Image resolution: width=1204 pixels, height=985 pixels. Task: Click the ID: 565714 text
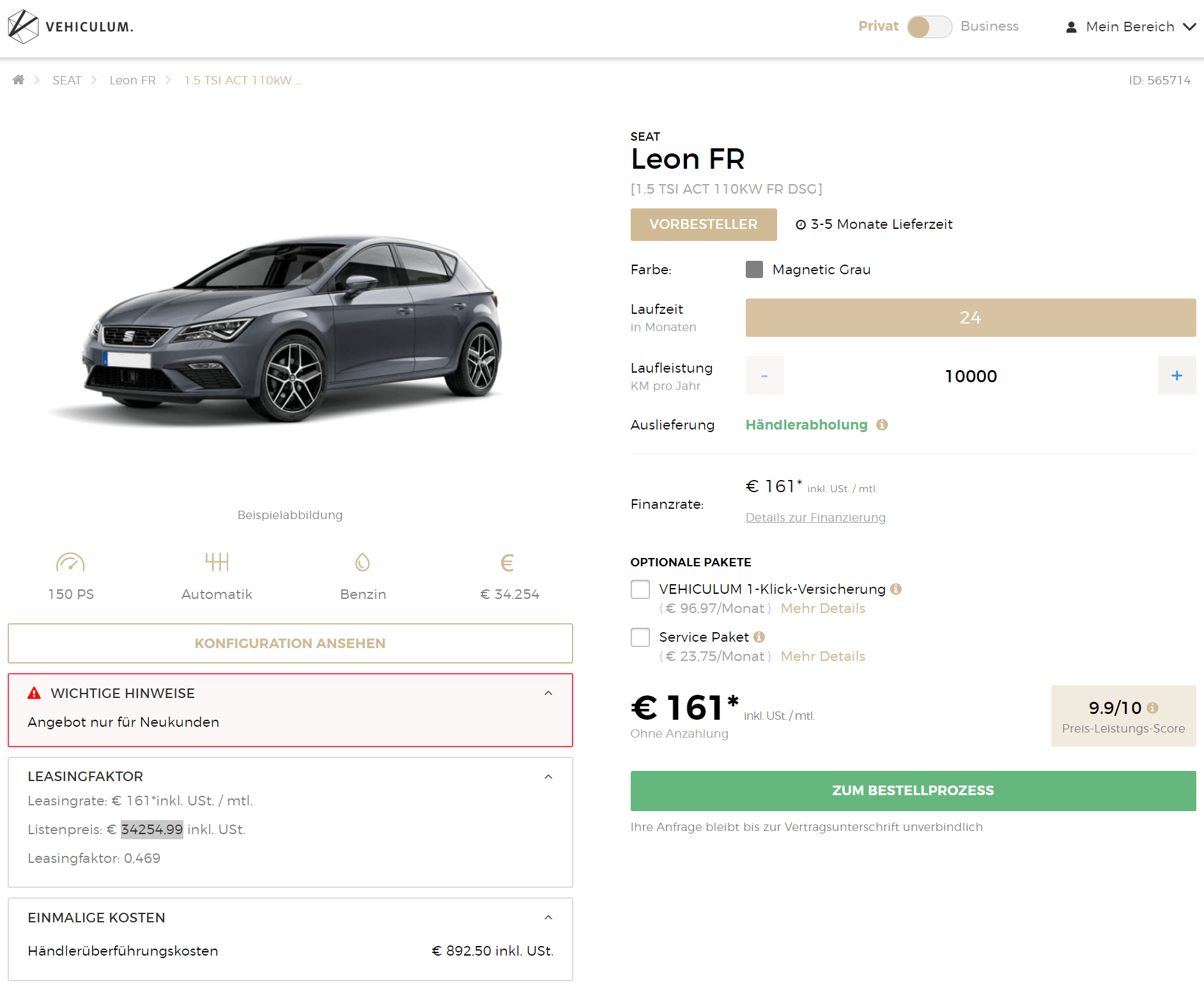pos(1159,81)
